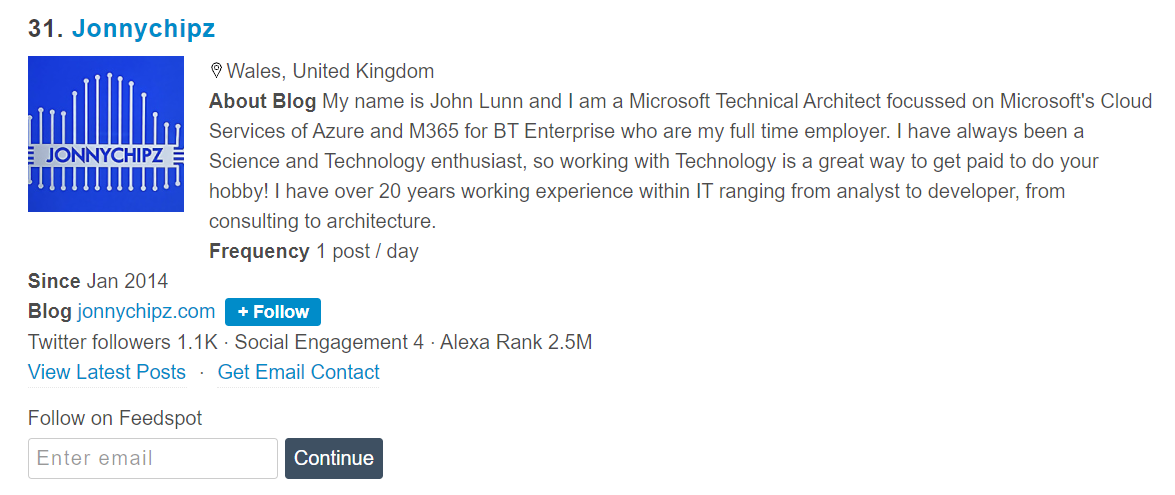The width and height of the screenshot is (1175, 495).
Task: Open the Jonnychipz heading link
Action: click(143, 29)
